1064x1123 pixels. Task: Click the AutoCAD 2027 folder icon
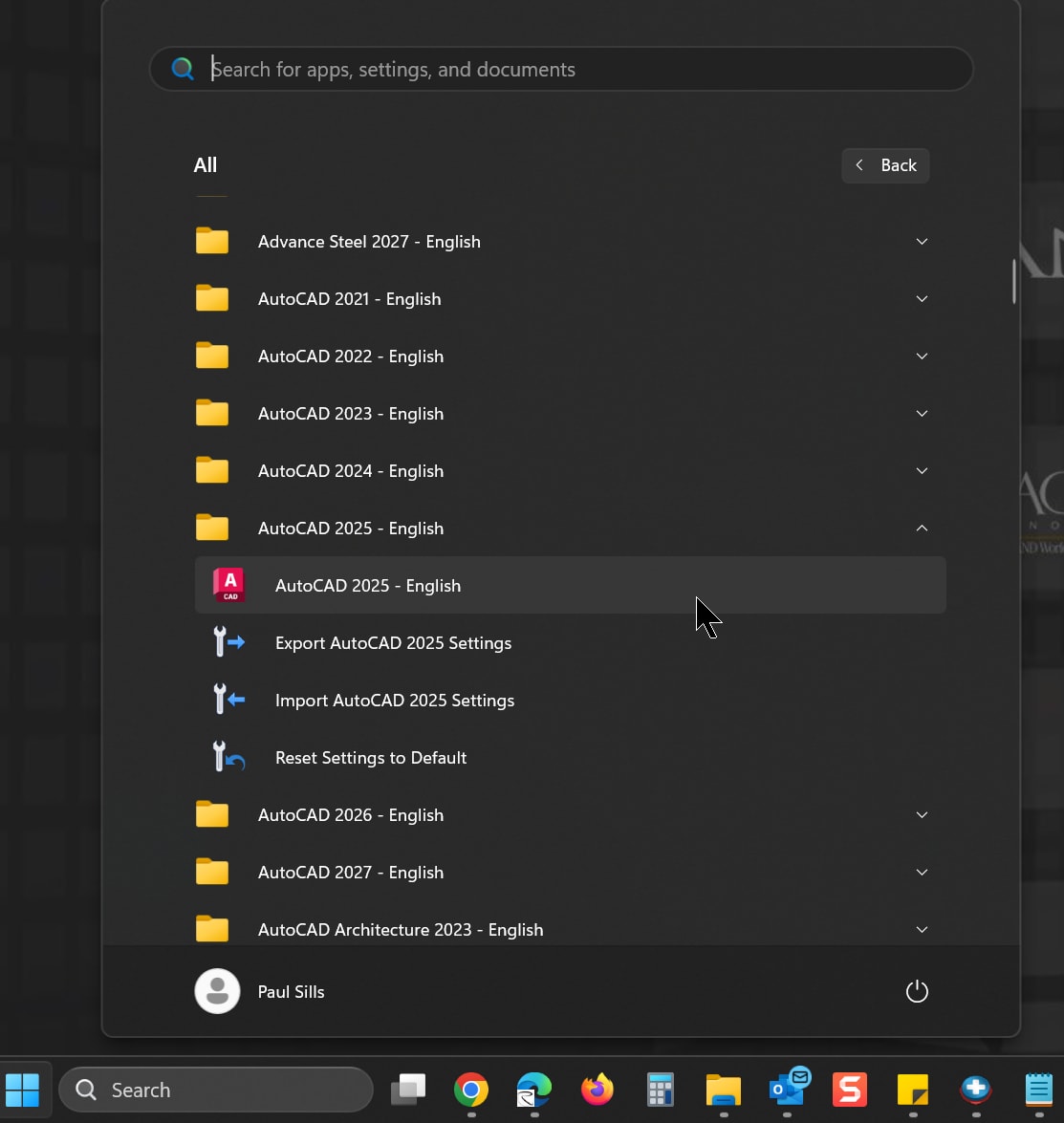pyautogui.click(x=212, y=872)
